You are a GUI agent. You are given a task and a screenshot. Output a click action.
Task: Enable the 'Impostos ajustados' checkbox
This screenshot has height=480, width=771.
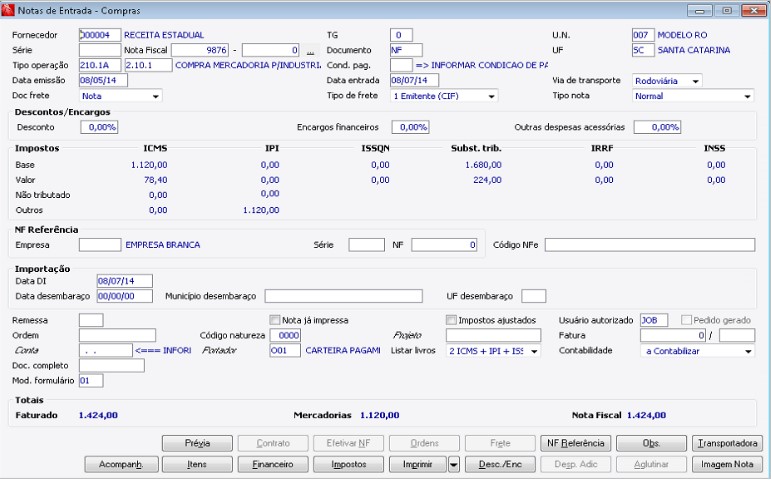click(x=451, y=320)
